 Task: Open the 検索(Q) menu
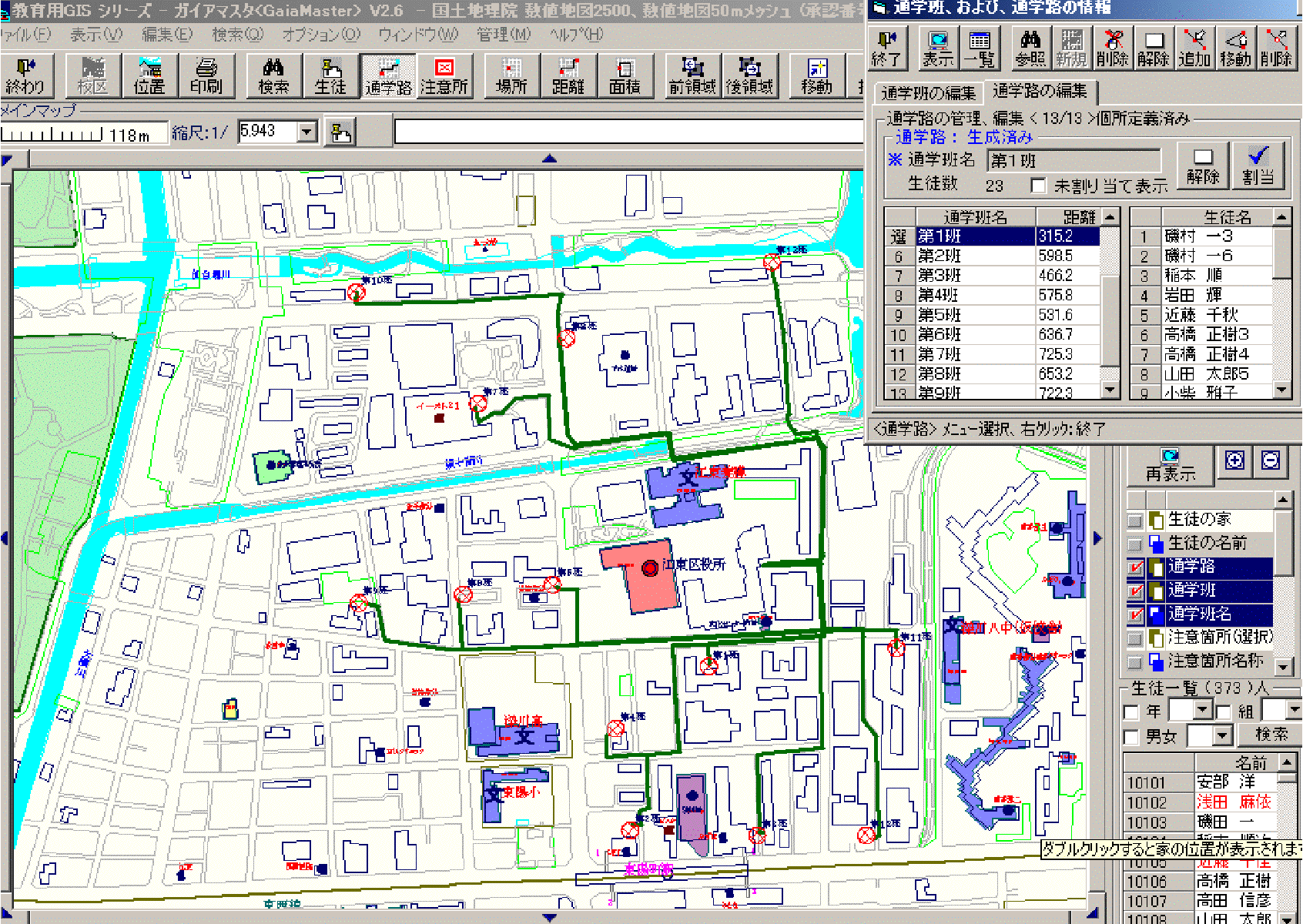238,35
